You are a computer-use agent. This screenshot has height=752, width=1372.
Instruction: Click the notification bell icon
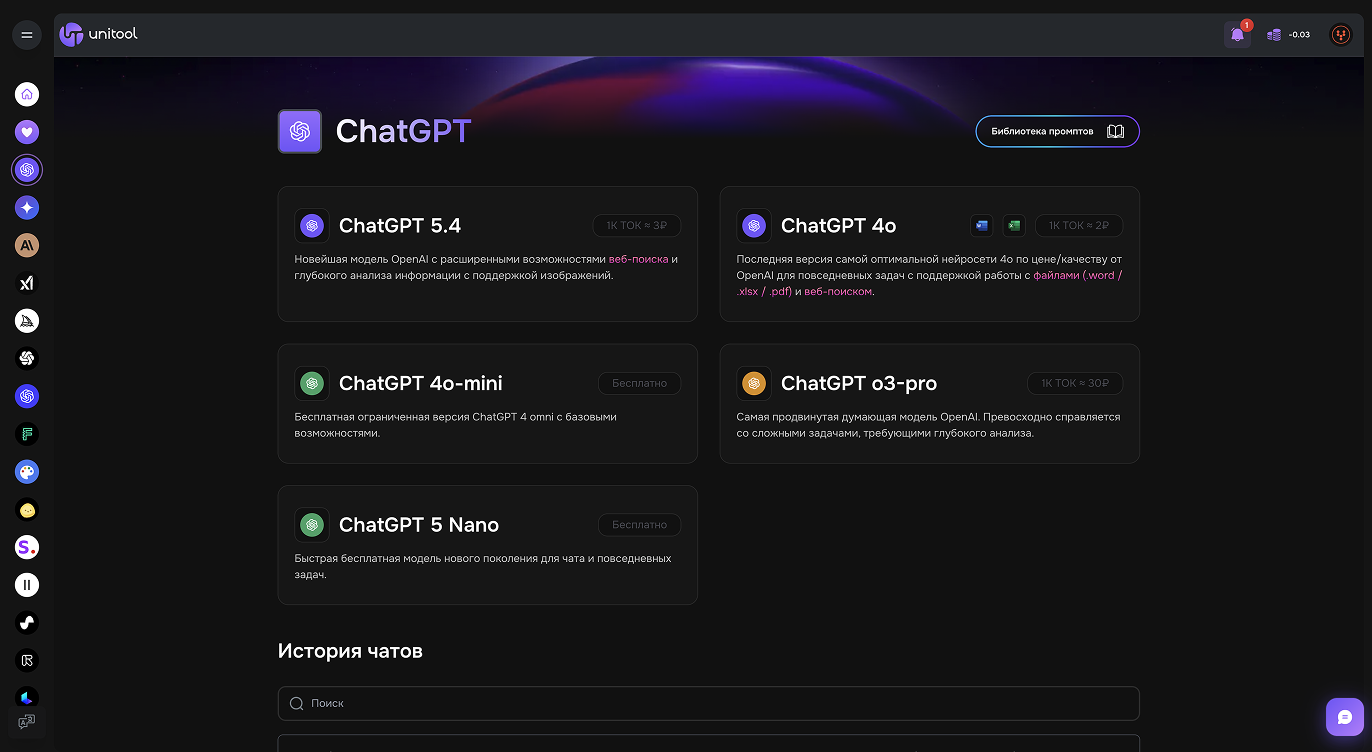point(1237,35)
